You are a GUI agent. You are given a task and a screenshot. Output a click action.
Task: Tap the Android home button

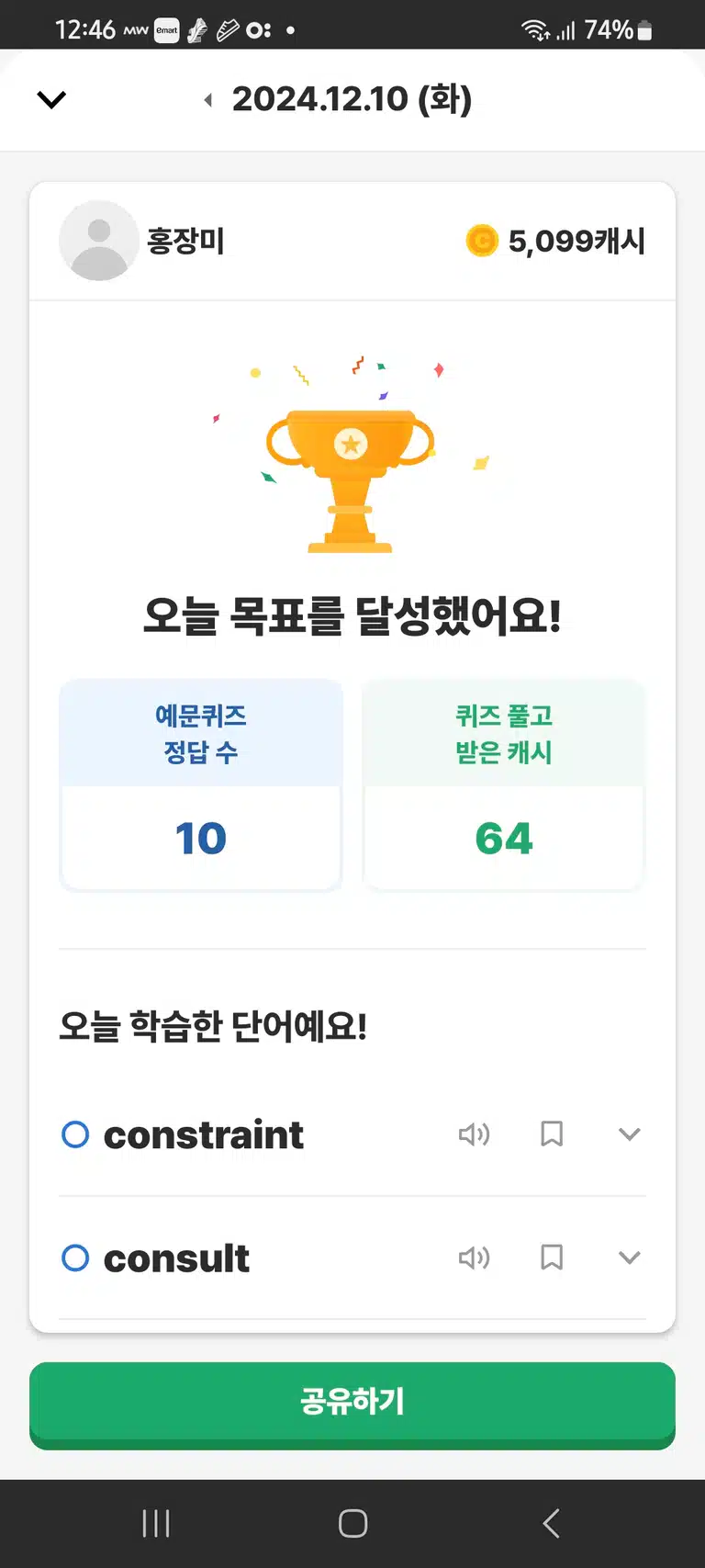[352, 1524]
